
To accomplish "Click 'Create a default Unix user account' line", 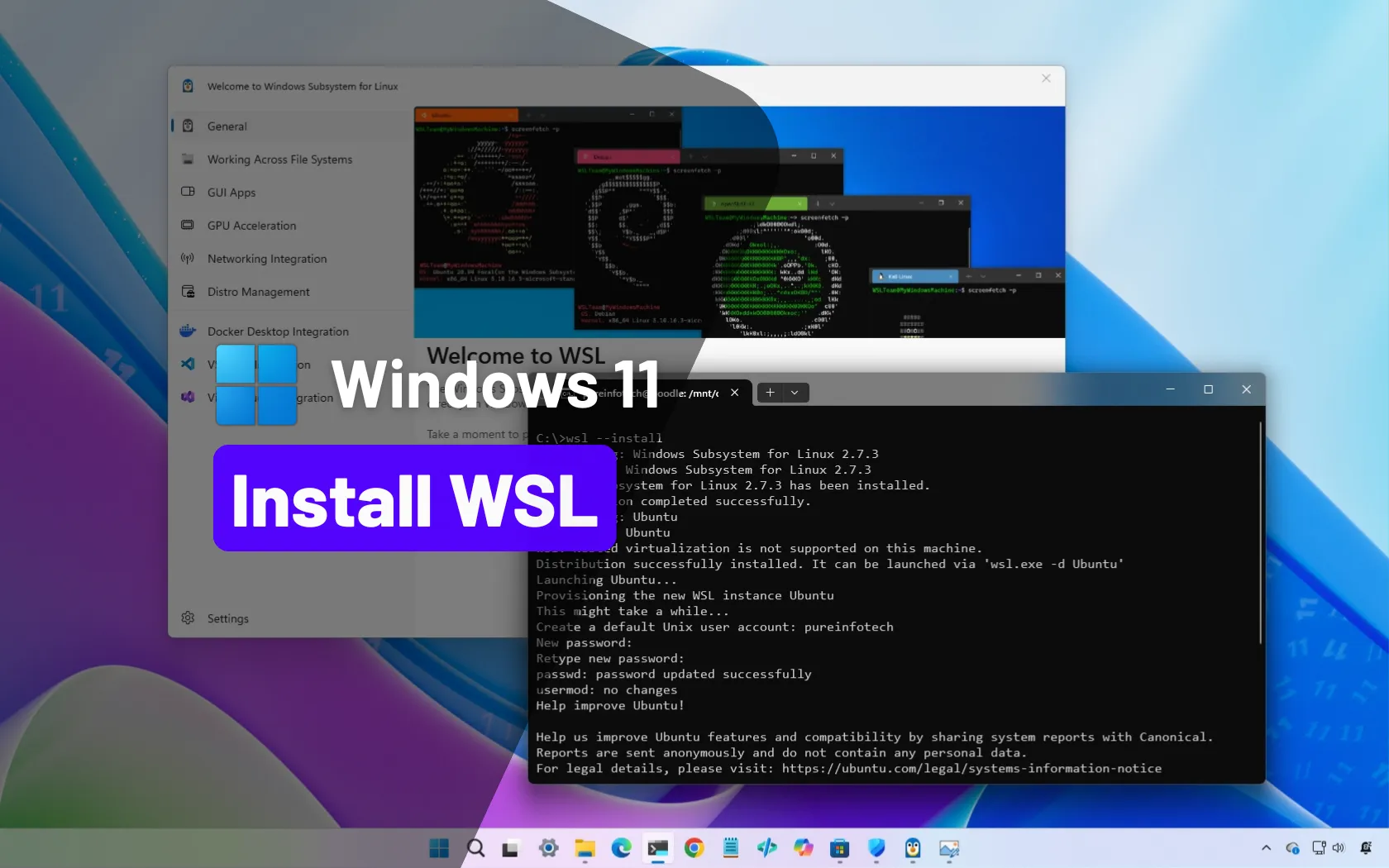I will (x=714, y=627).
